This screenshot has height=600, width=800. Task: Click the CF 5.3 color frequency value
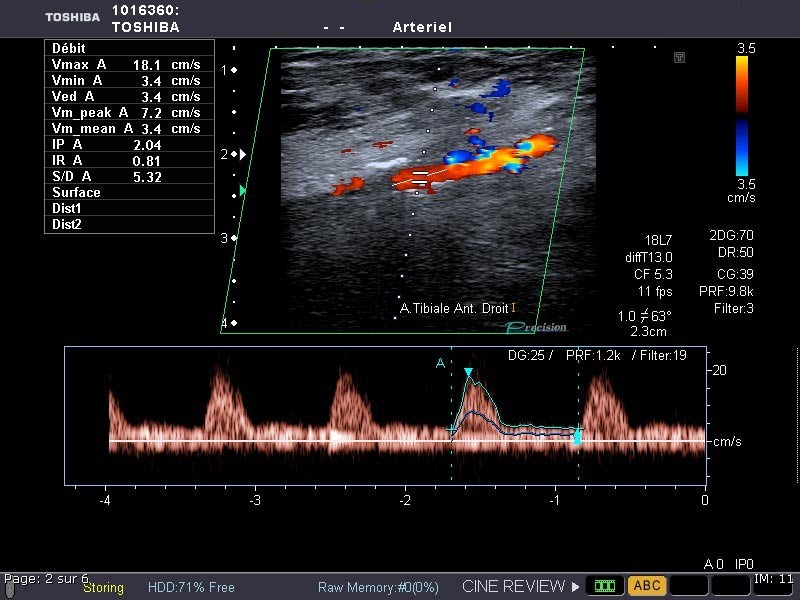click(653, 274)
